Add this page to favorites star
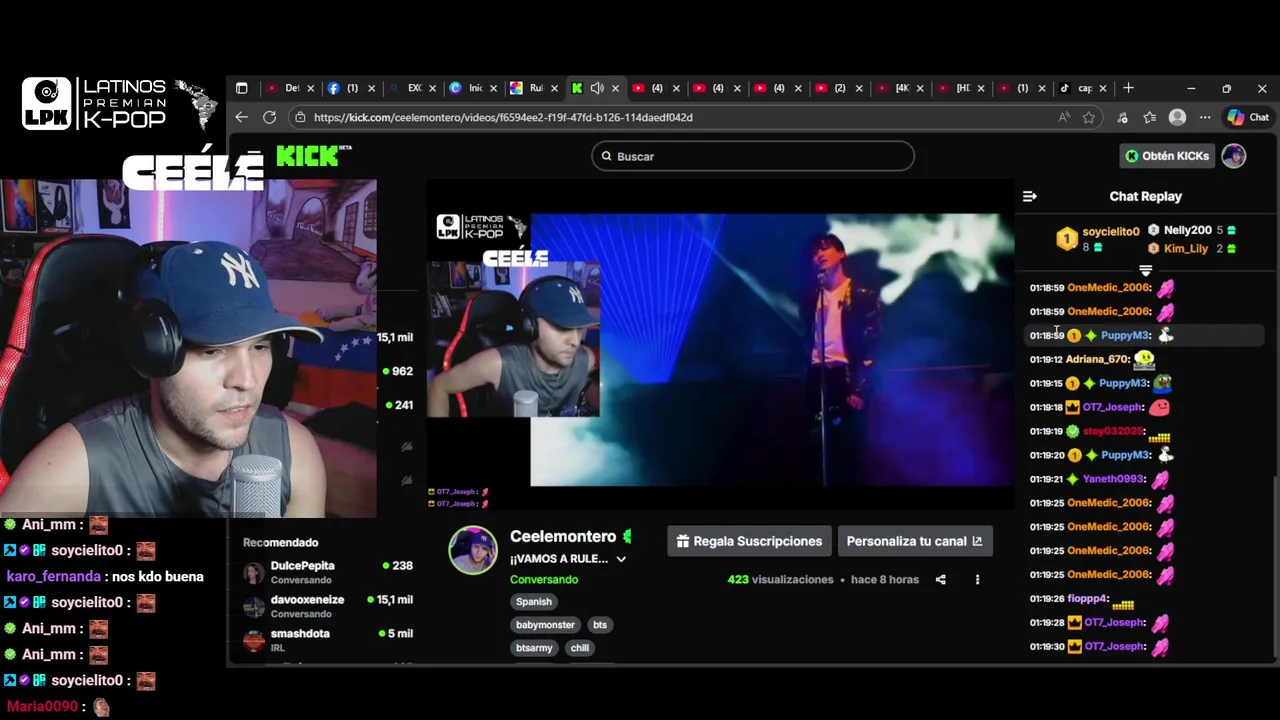This screenshot has height=720, width=1280. pyautogui.click(x=1089, y=117)
